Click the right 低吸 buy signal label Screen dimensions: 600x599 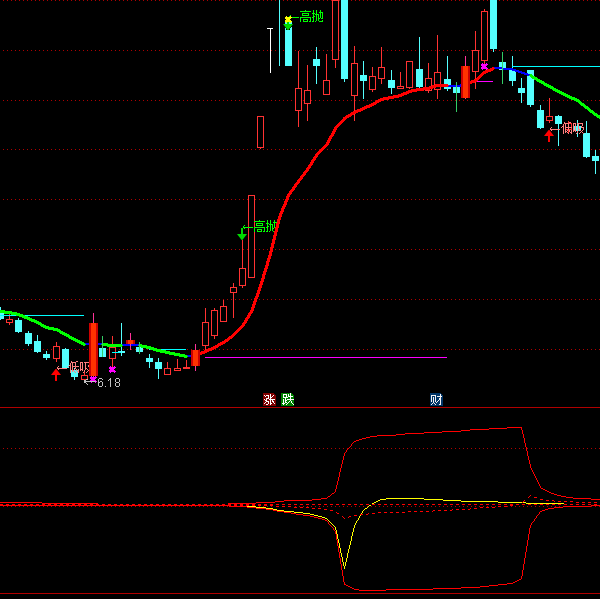pos(571,128)
